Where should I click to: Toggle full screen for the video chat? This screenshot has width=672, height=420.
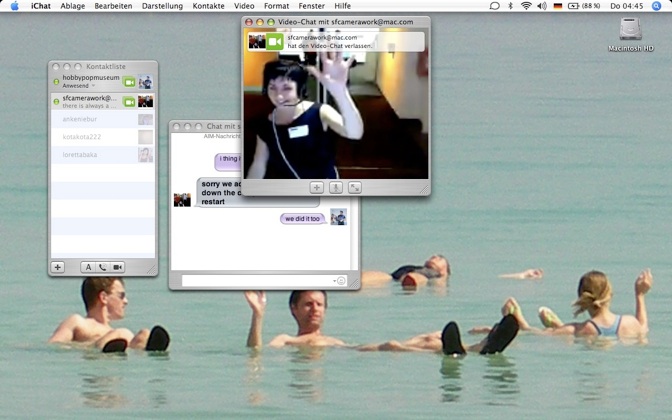(x=355, y=187)
